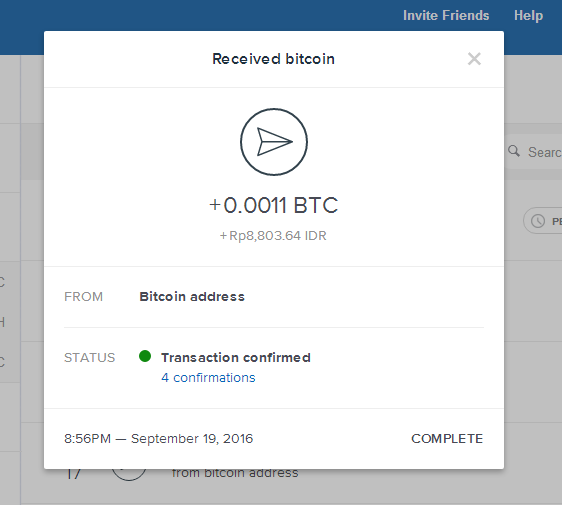
Task: Click the FROM field label
Action: pyautogui.click(x=84, y=296)
